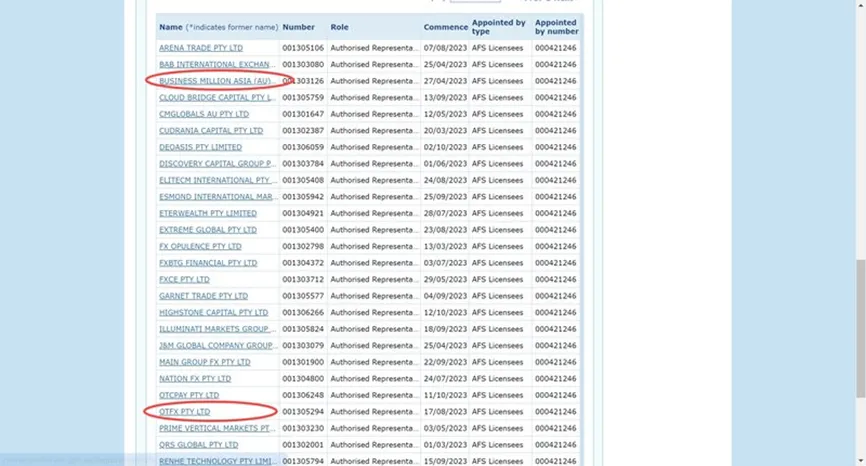Click the Role column header
866x466 pixels.
pyautogui.click(x=340, y=27)
